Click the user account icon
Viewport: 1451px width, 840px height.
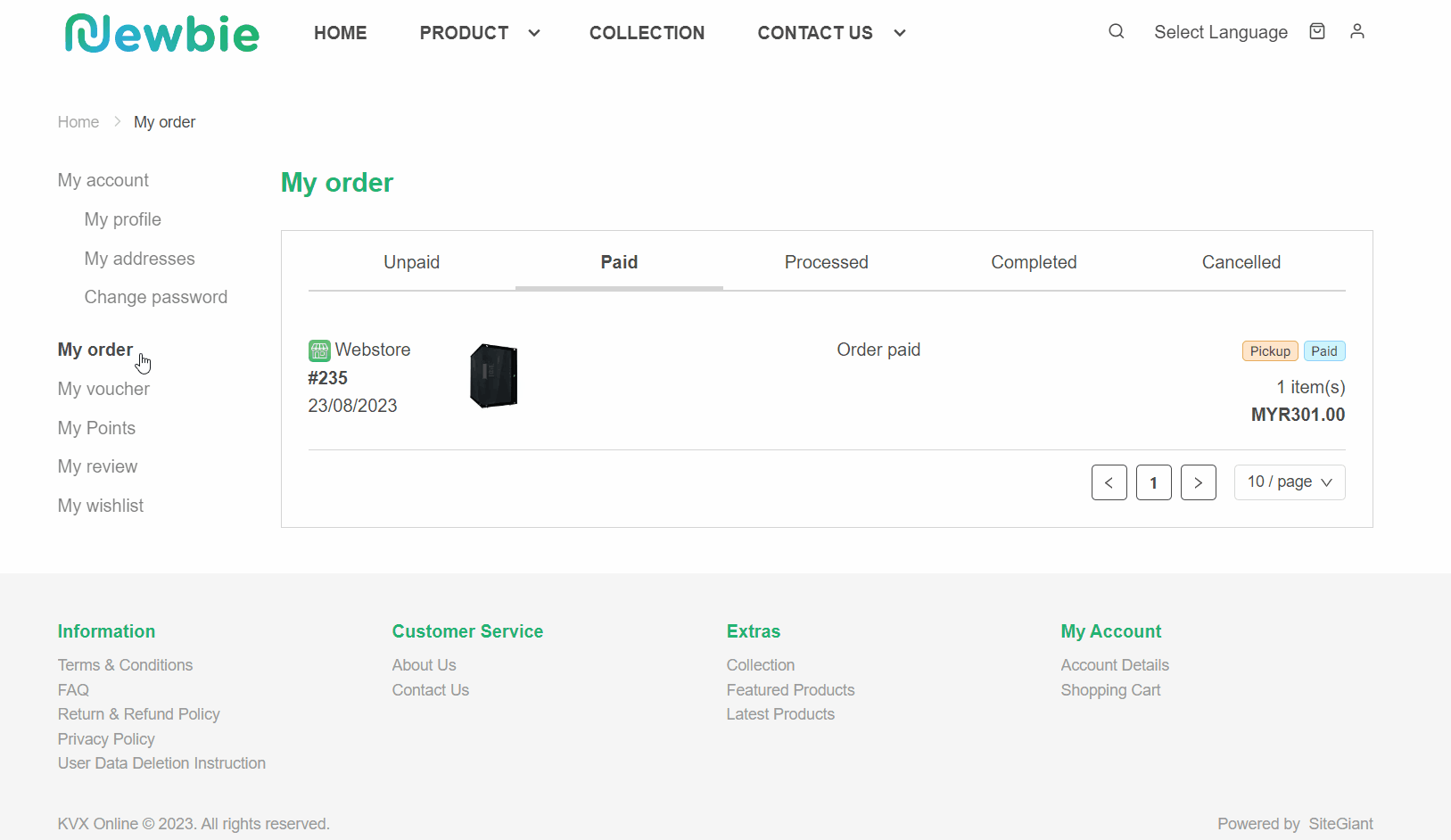click(1357, 31)
